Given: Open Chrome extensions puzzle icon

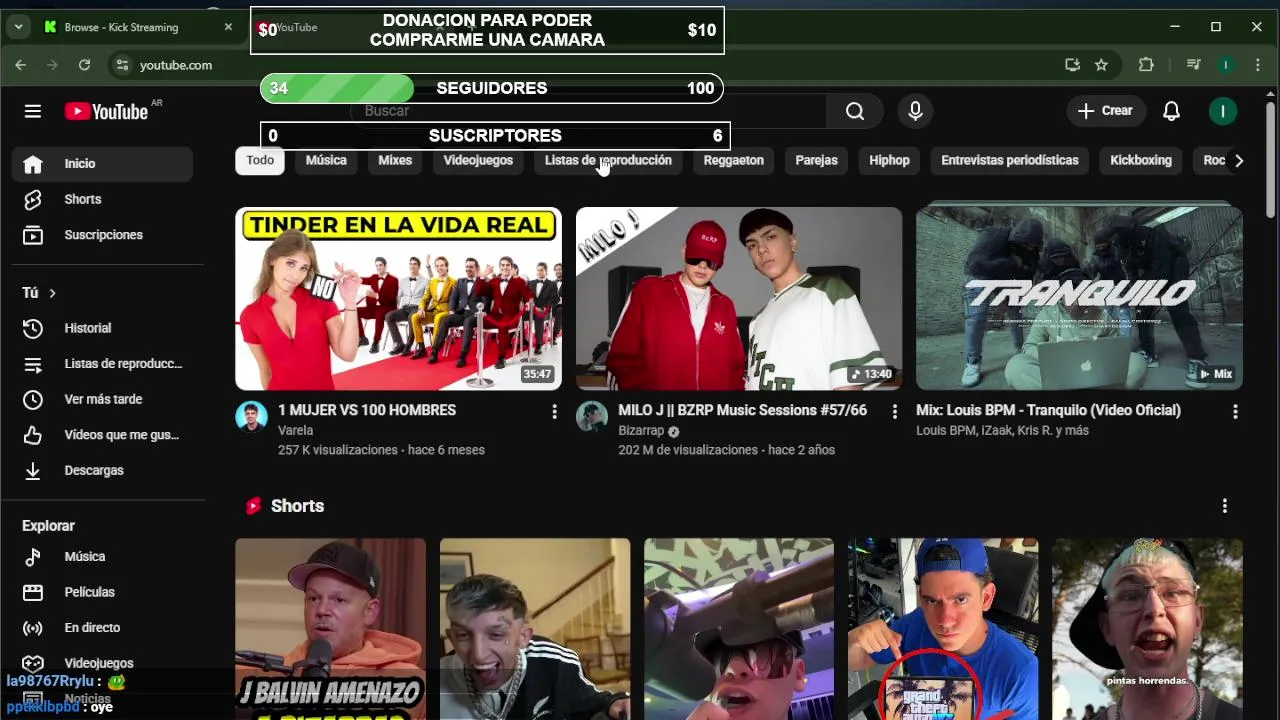Looking at the screenshot, I should tap(1146, 65).
